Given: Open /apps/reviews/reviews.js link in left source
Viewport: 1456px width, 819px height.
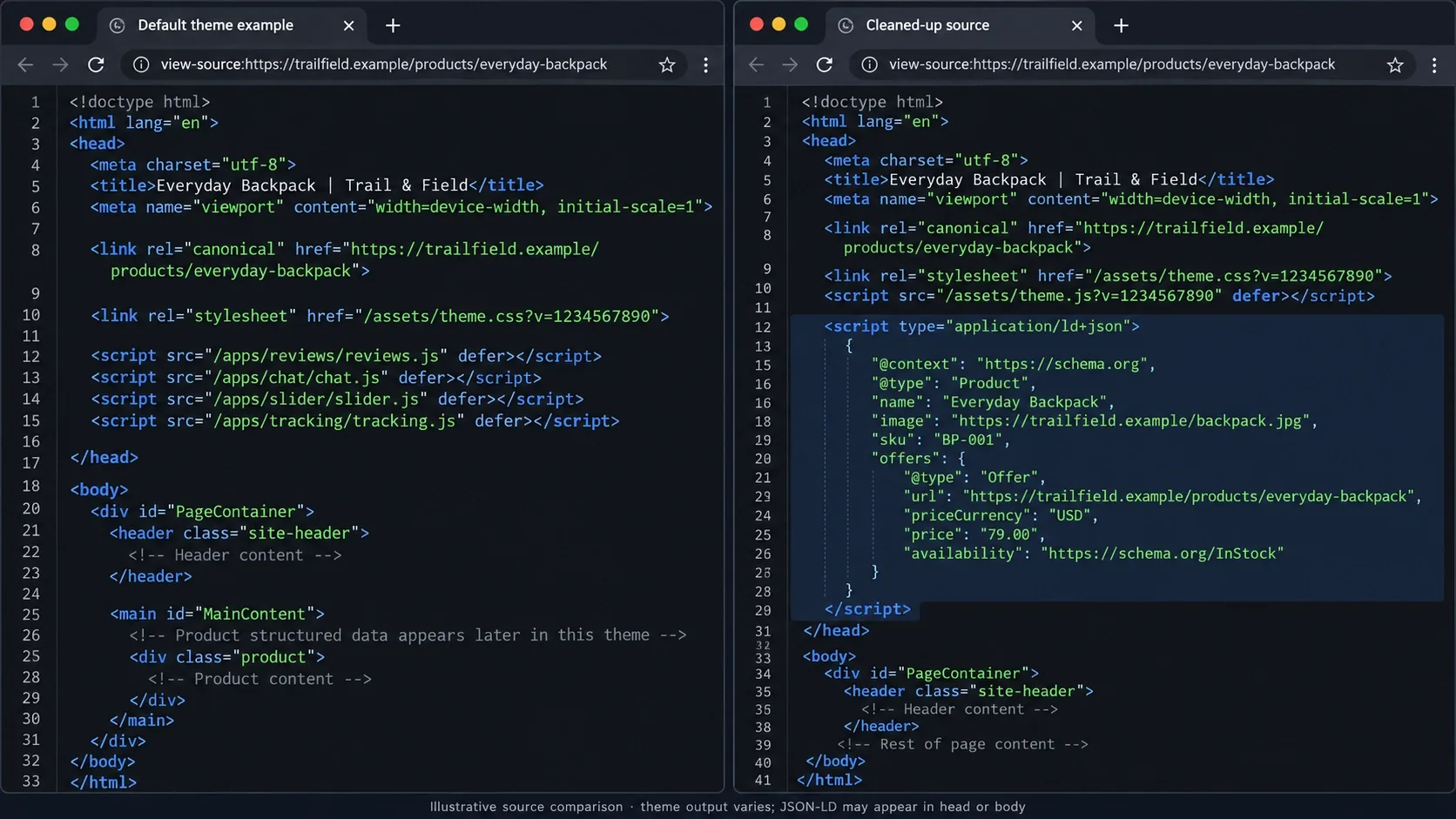Looking at the screenshot, I should [327, 356].
